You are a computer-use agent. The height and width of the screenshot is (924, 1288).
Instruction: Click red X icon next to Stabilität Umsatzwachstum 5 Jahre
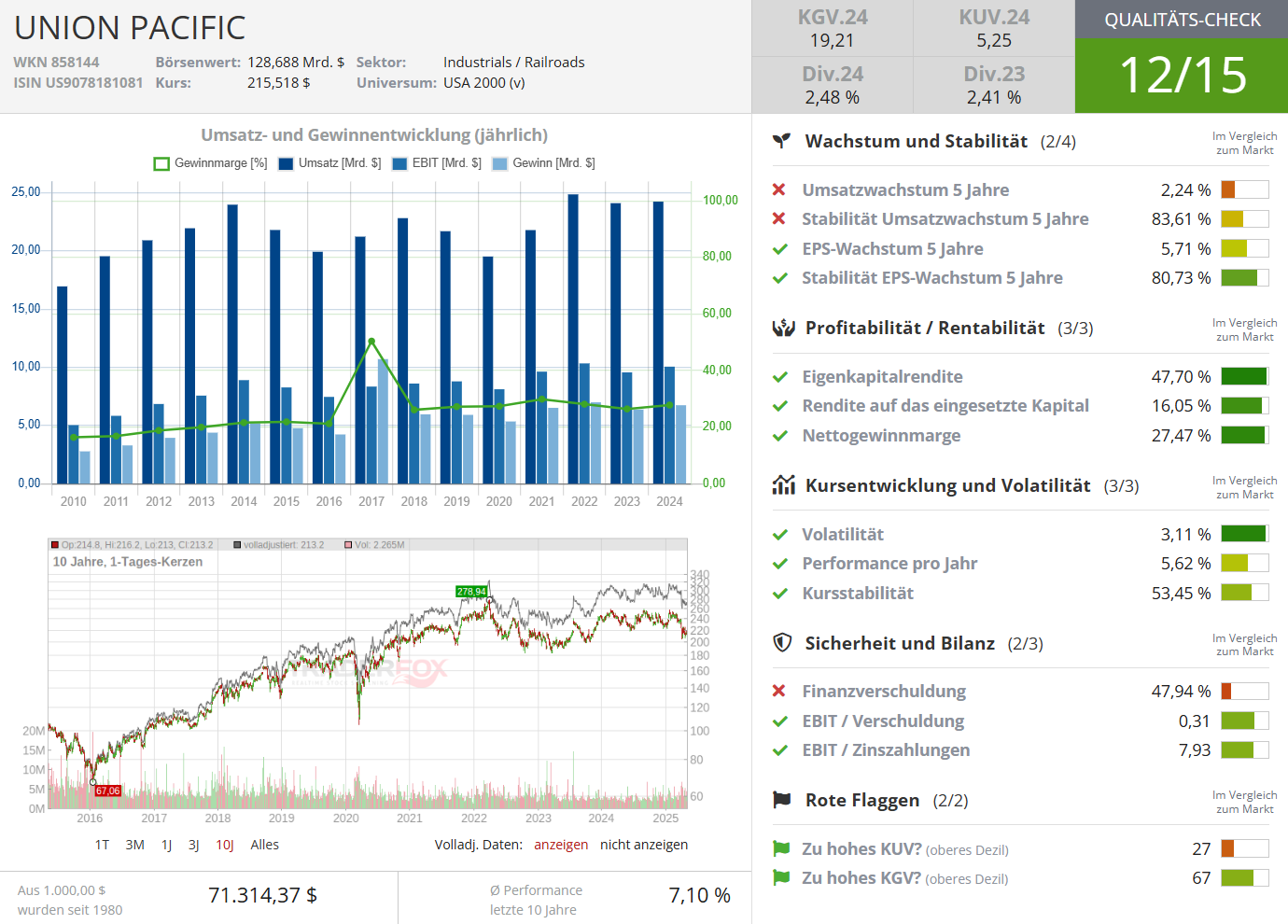coord(779,218)
